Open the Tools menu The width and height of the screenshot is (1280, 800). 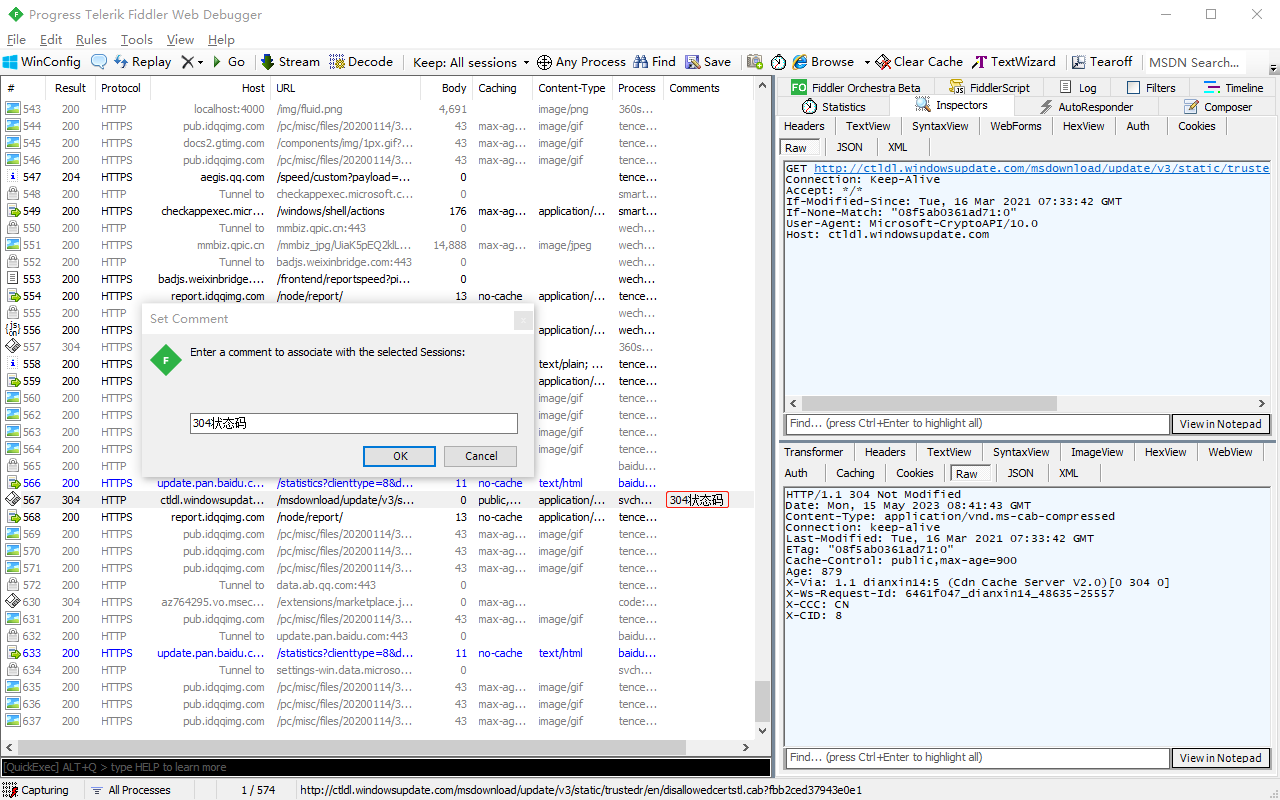coord(137,40)
